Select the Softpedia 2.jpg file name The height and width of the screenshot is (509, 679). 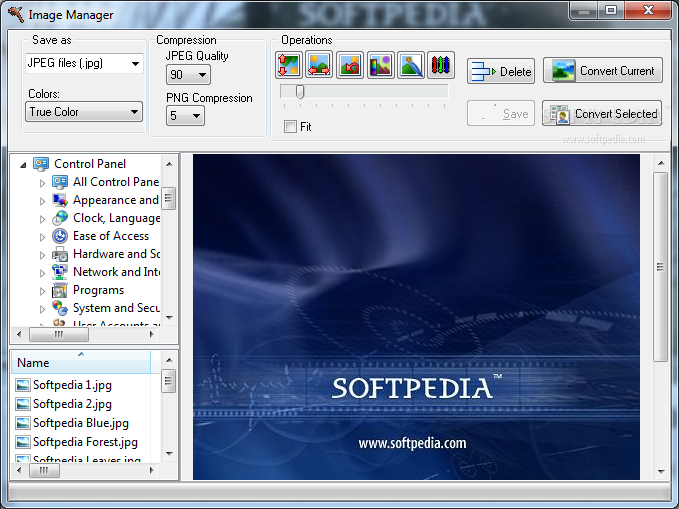(72, 404)
